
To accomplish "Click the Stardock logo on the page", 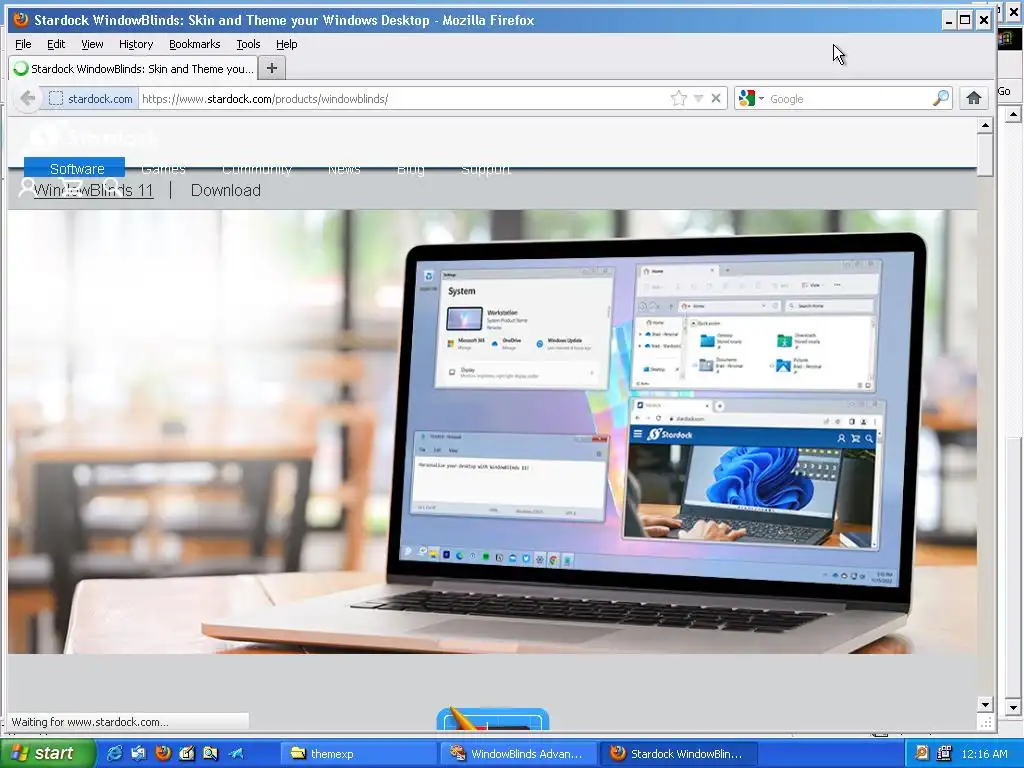I will point(91,137).
